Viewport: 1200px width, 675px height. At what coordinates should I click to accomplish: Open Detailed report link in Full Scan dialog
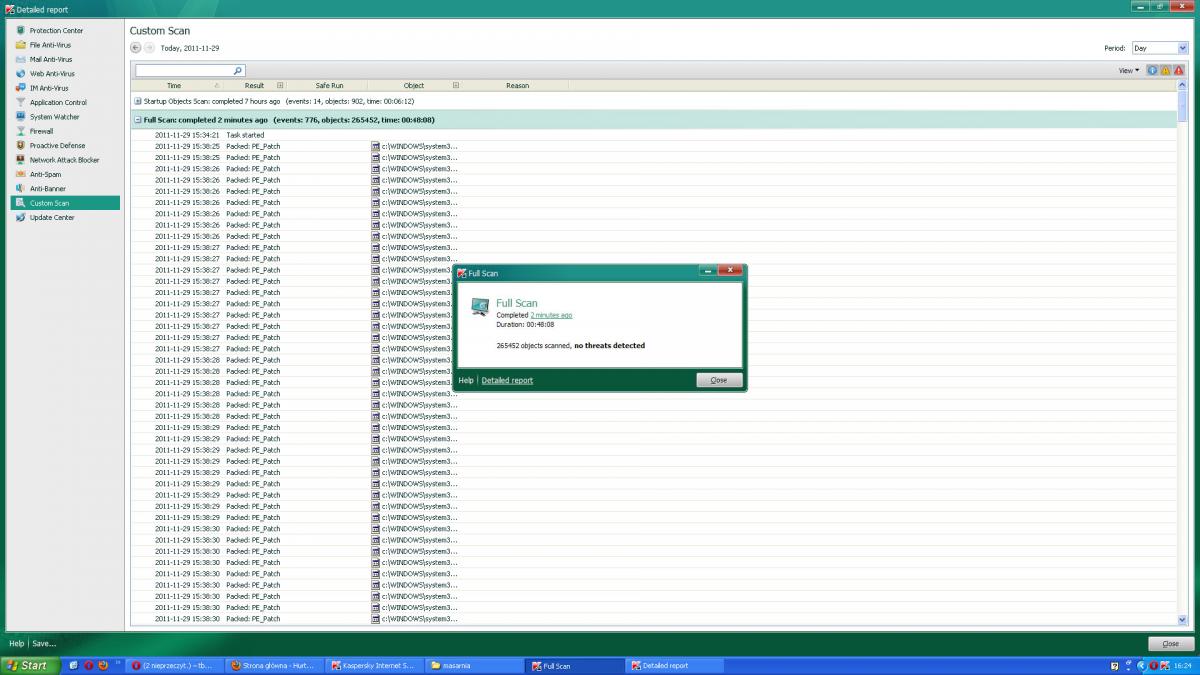[x=507, y=380]
